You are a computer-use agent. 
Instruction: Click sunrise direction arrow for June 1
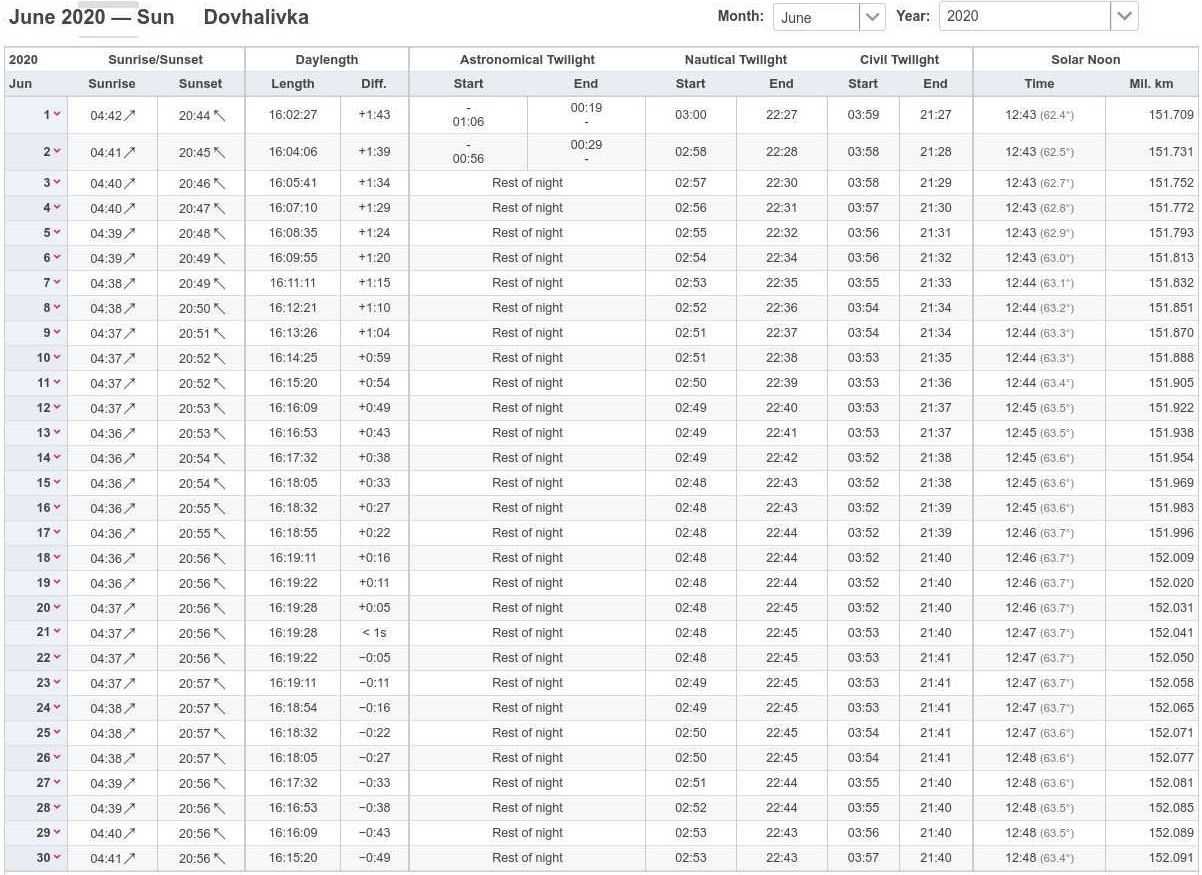click(x=130, y=116)
